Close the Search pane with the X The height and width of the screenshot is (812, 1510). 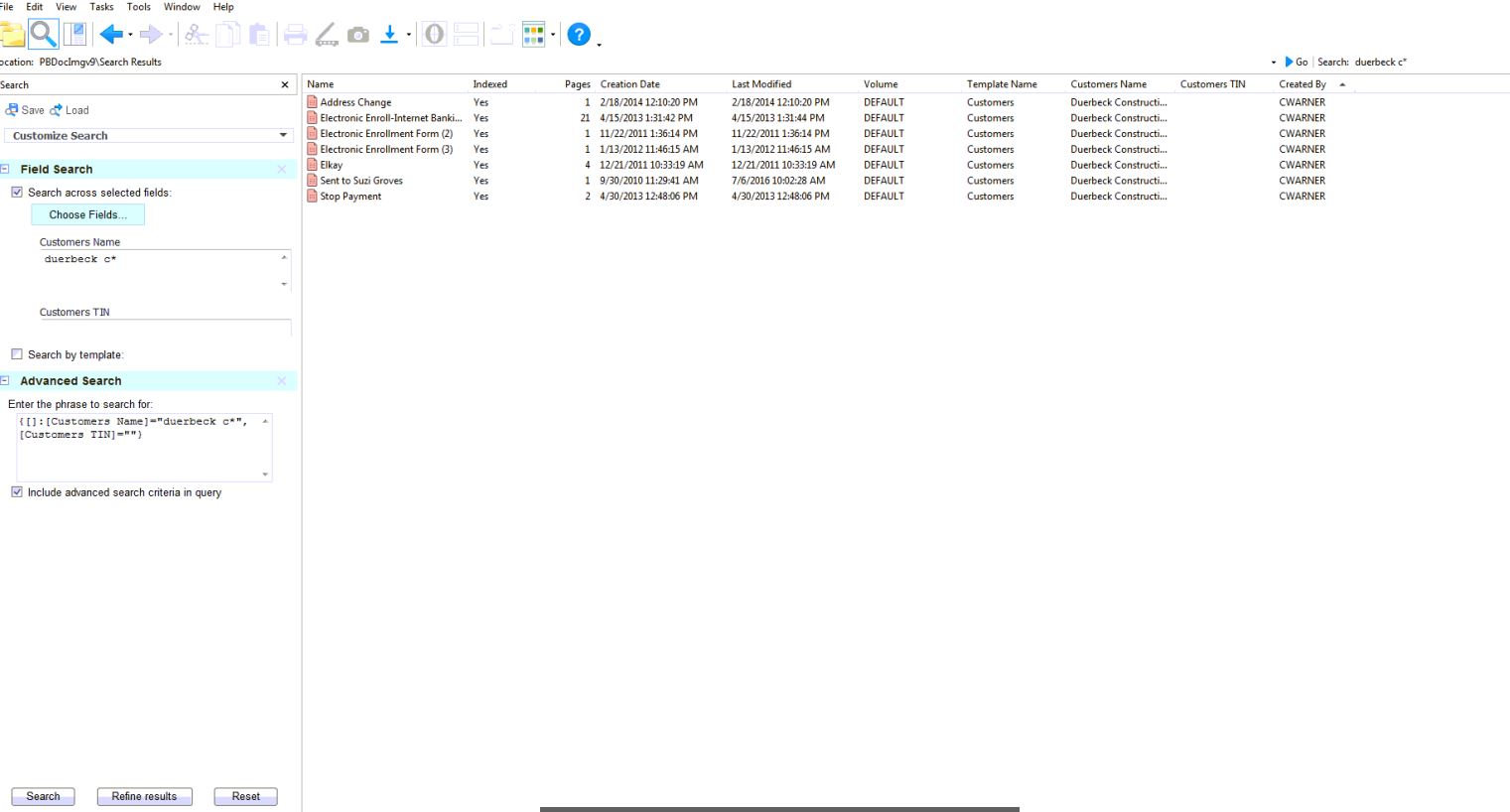point(285,85)
